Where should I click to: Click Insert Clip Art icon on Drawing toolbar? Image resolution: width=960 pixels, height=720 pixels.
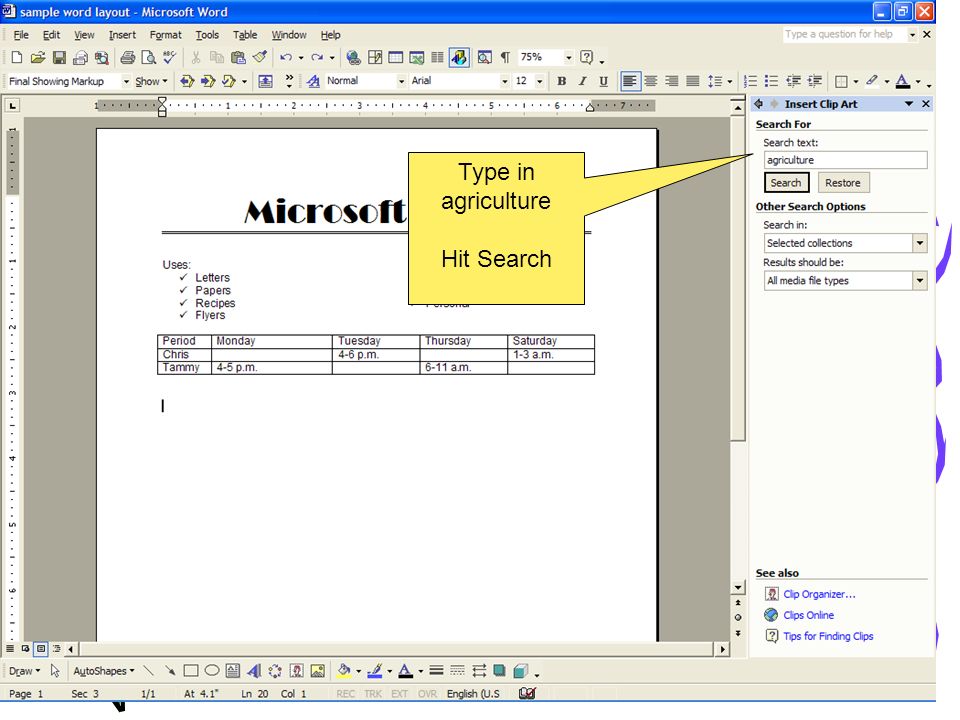296,672
